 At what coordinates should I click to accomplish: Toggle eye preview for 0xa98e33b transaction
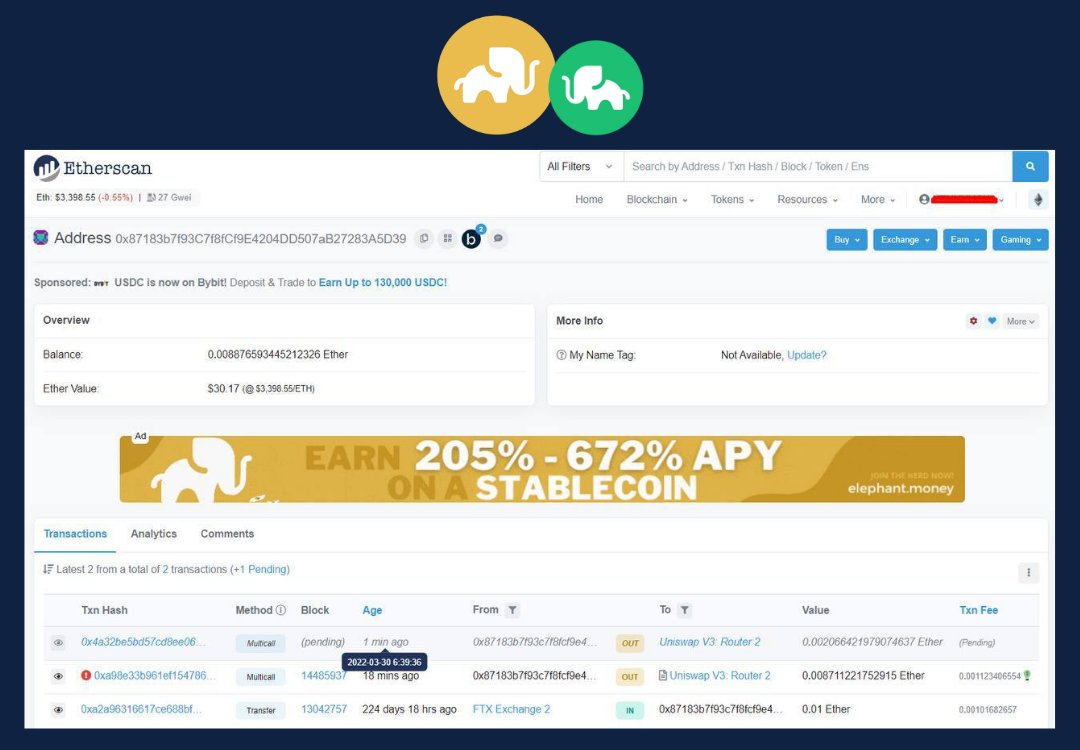click(59, 676)
